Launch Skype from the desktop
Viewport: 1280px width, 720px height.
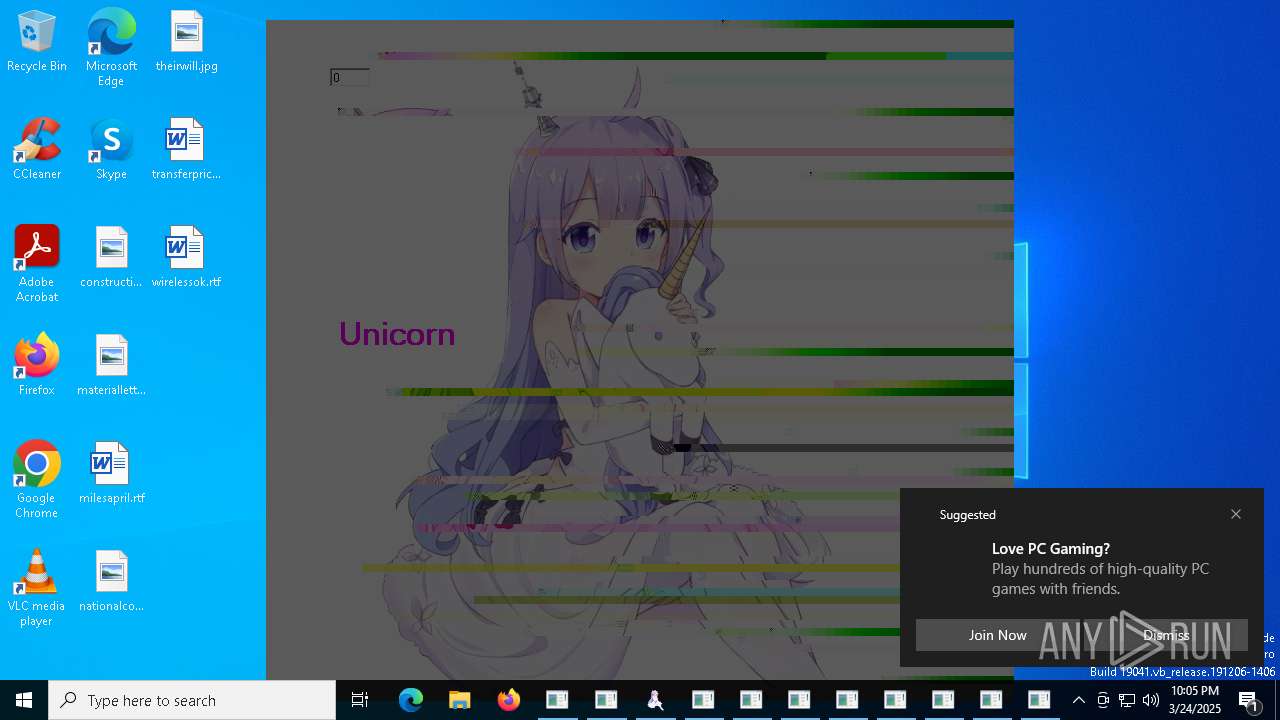tap(111, 150)
